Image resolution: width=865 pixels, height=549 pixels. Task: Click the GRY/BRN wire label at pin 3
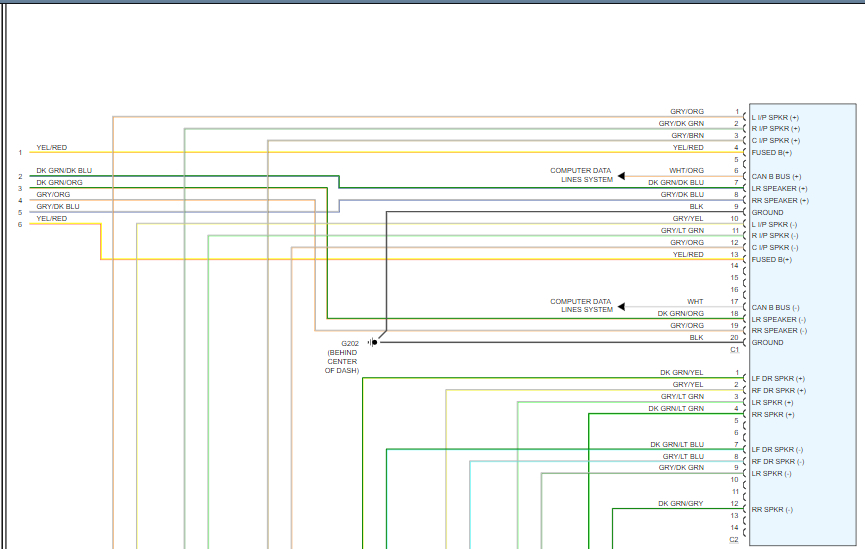[687, 135]
